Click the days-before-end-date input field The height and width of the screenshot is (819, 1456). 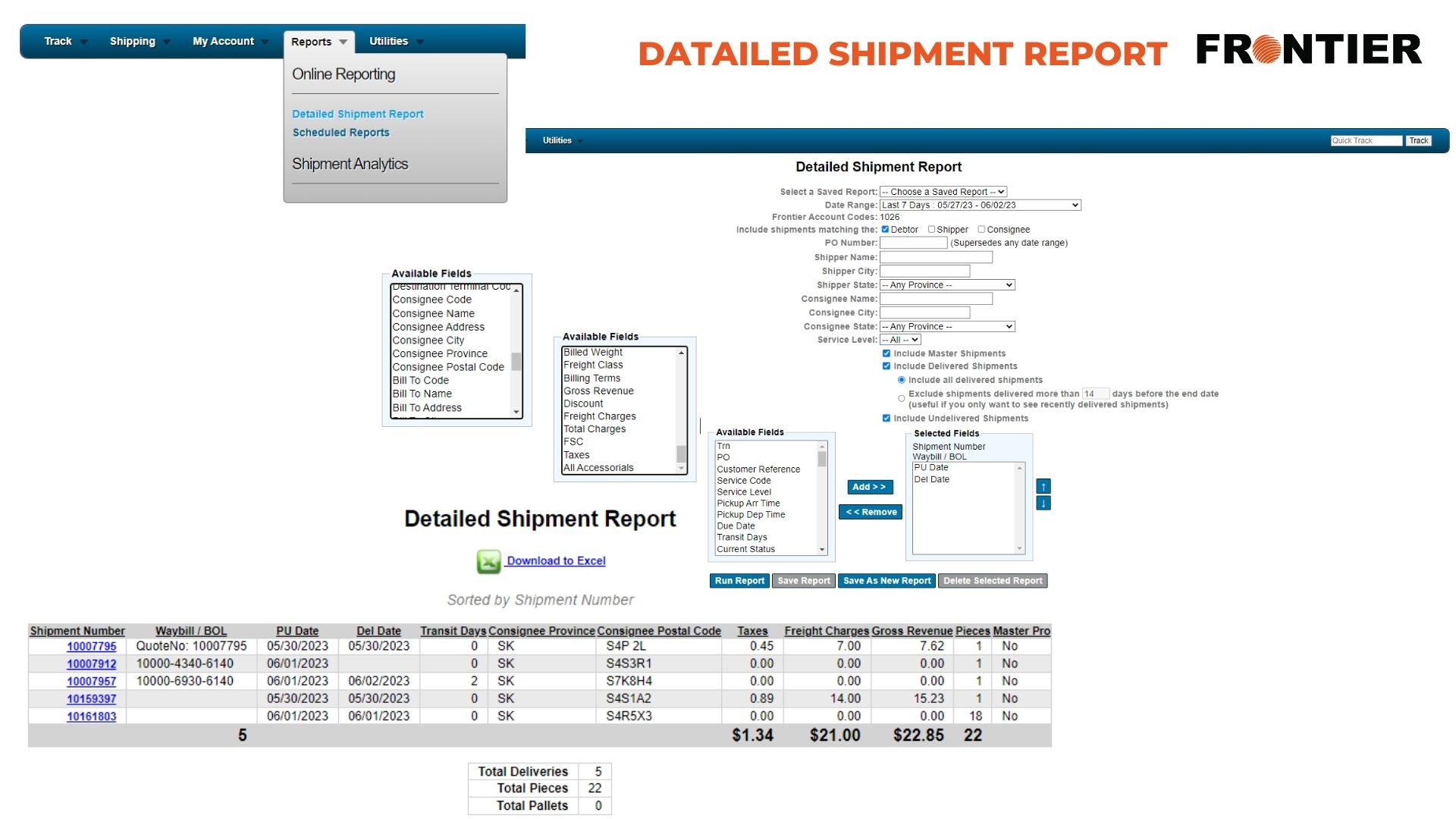[x=1095, y=394]
